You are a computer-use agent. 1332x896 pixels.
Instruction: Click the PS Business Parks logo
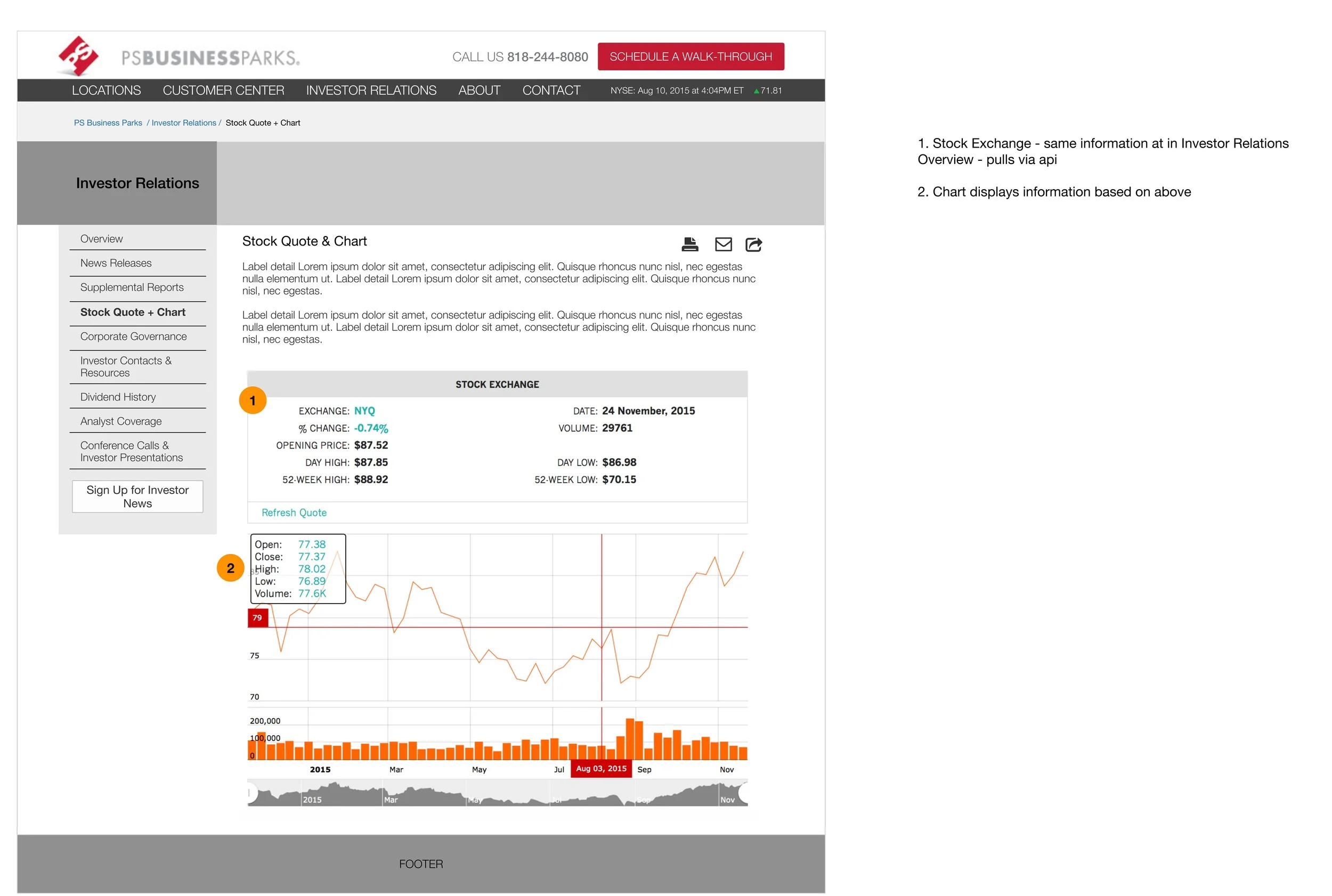[x=178, y=56]
